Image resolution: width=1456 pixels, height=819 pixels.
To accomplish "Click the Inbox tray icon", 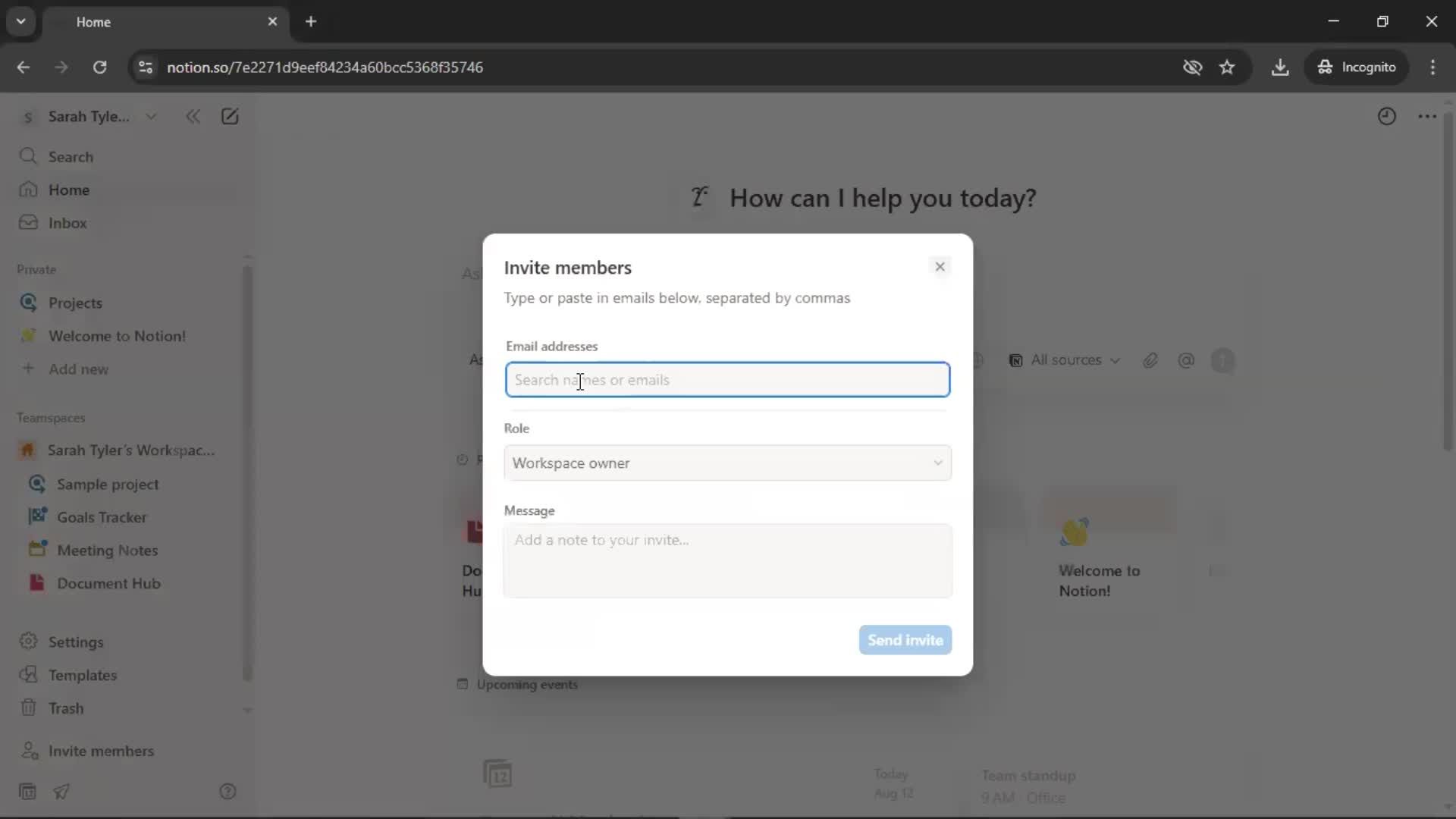I will coord(28,223).
